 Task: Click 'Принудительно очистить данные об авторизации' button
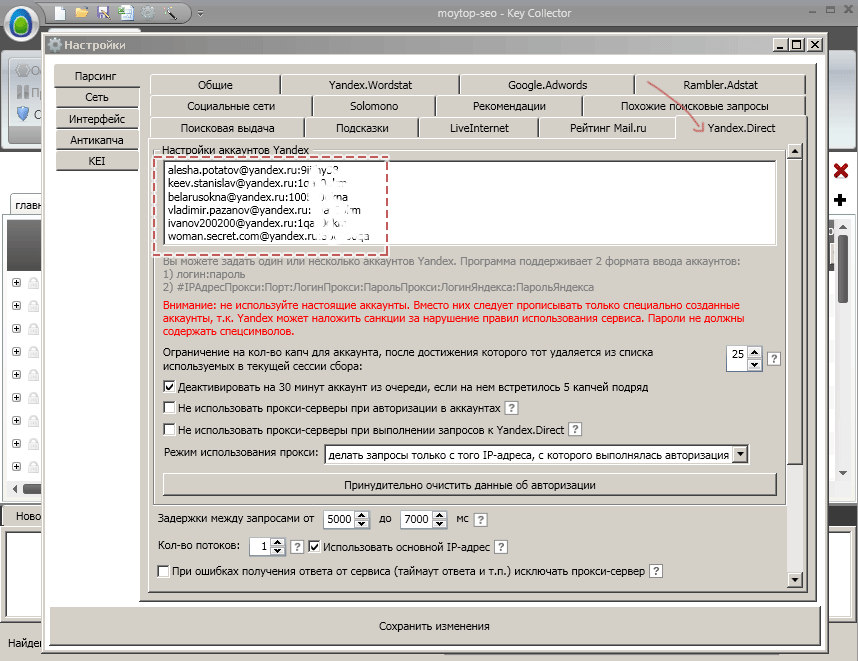pyautogui.click(x=469, y=485)
